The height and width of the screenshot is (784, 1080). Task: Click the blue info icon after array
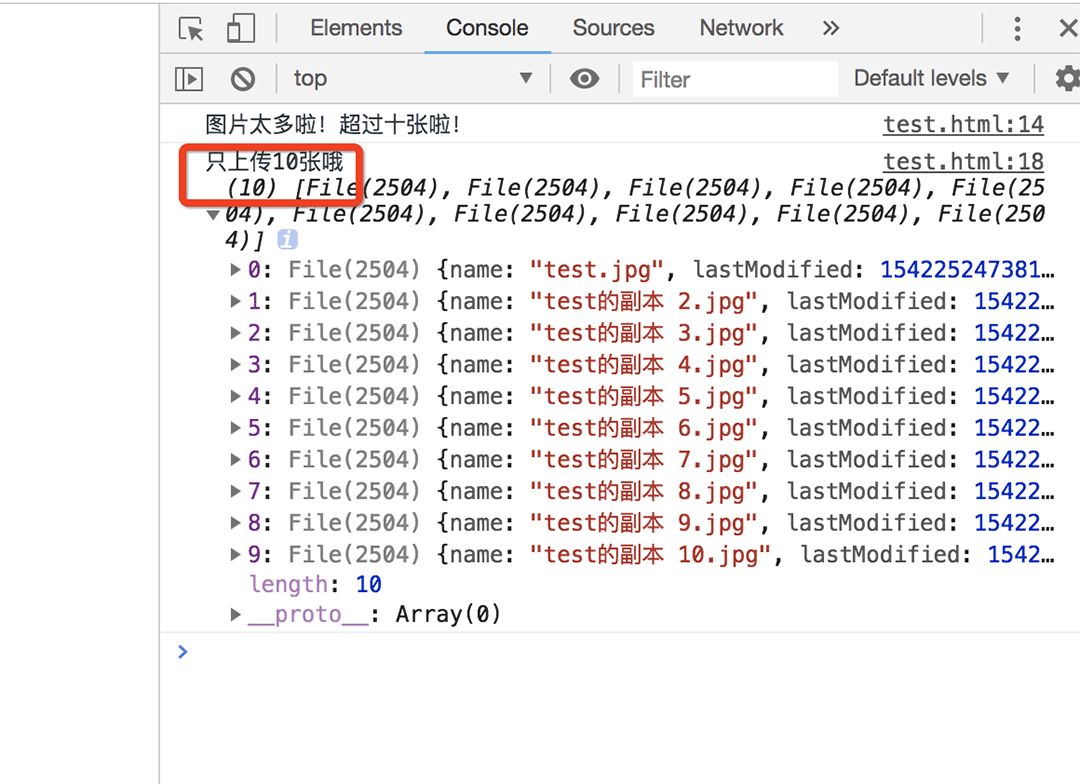287,239
